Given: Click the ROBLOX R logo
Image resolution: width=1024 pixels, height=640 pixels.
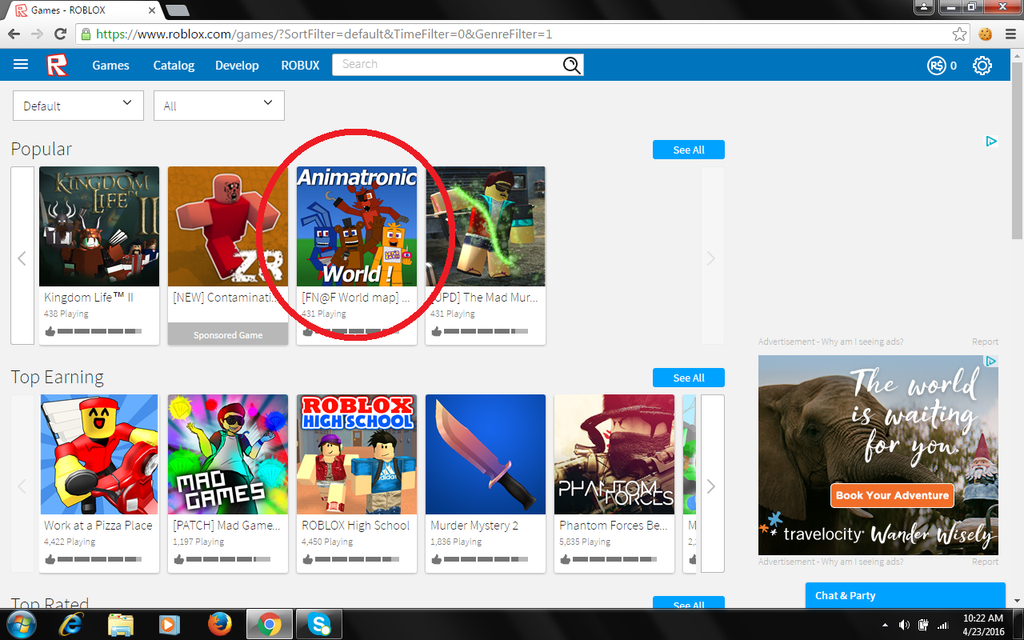Looking at the screenshot, I should click(x=57, y=65).
